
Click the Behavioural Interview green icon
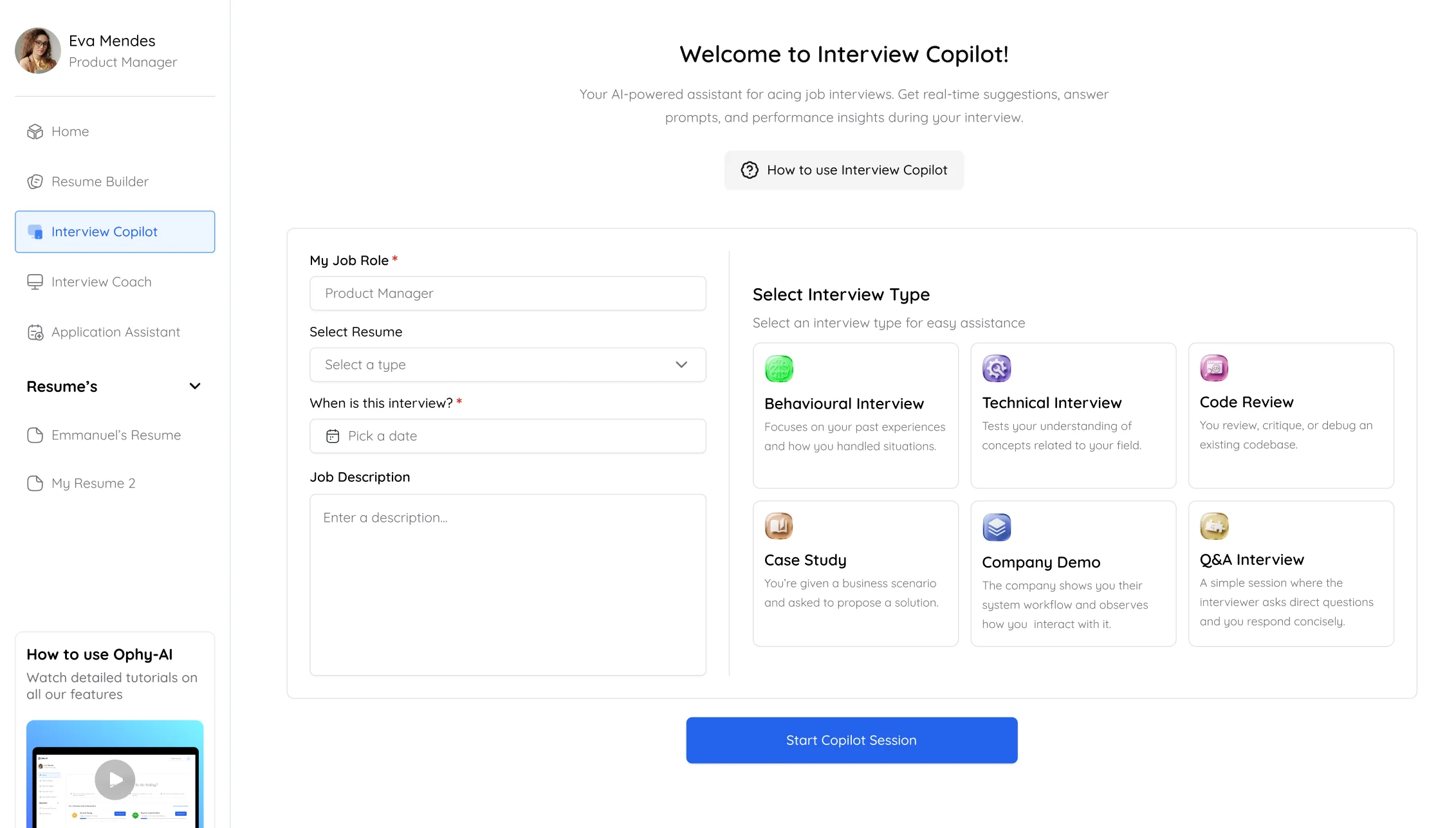click(x=779, y=368)
